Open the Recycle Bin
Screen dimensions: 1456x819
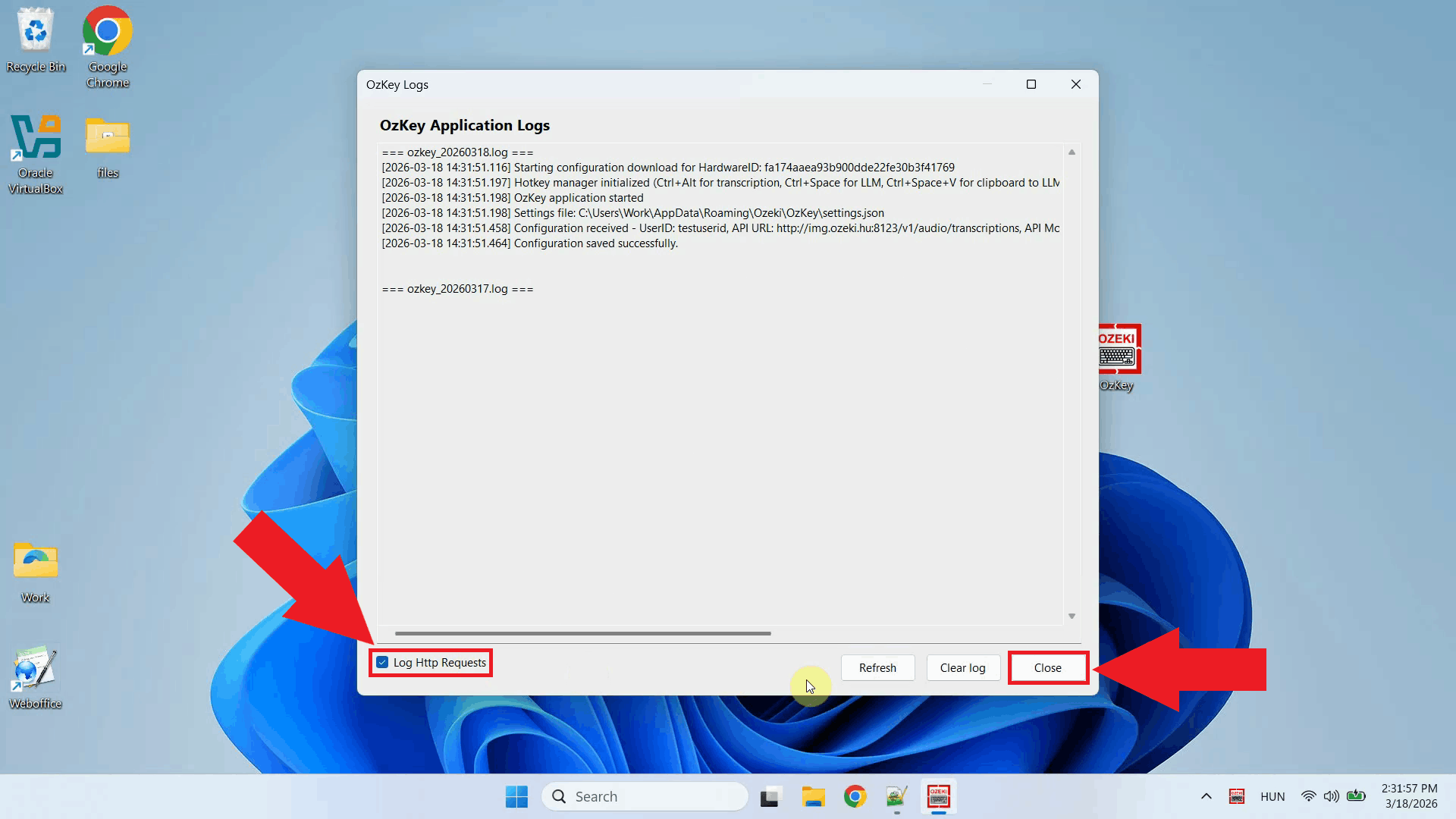point(36,30)
